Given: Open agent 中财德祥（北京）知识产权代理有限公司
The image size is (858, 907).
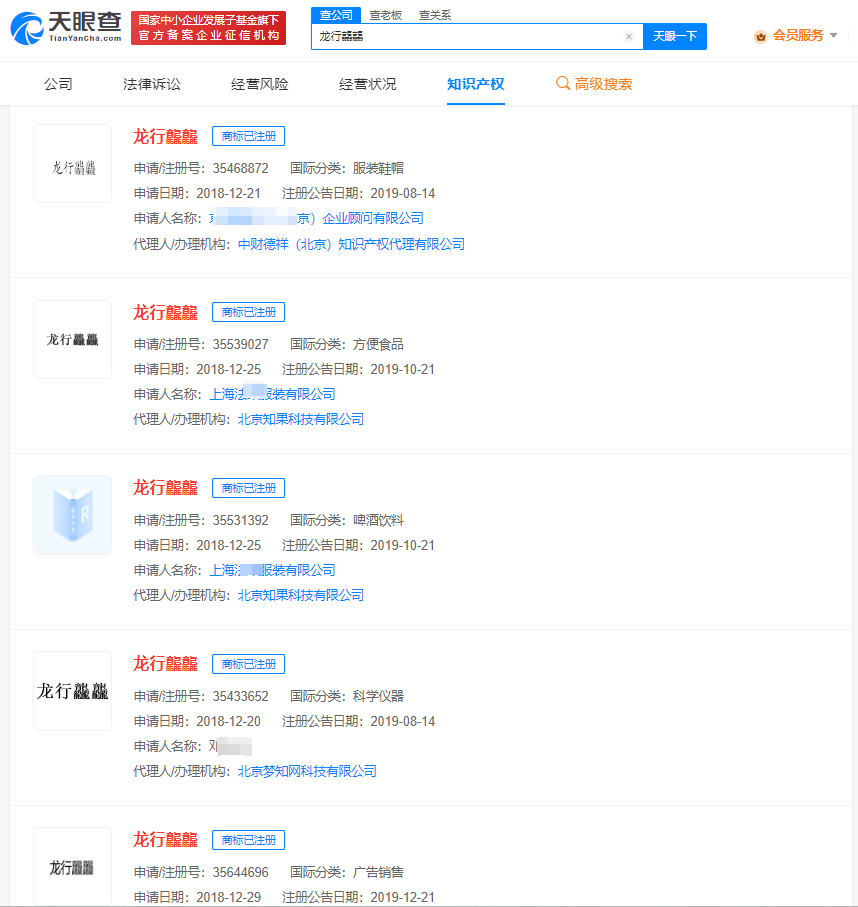Looking at the screenshot, I should (x=351, y=244).
